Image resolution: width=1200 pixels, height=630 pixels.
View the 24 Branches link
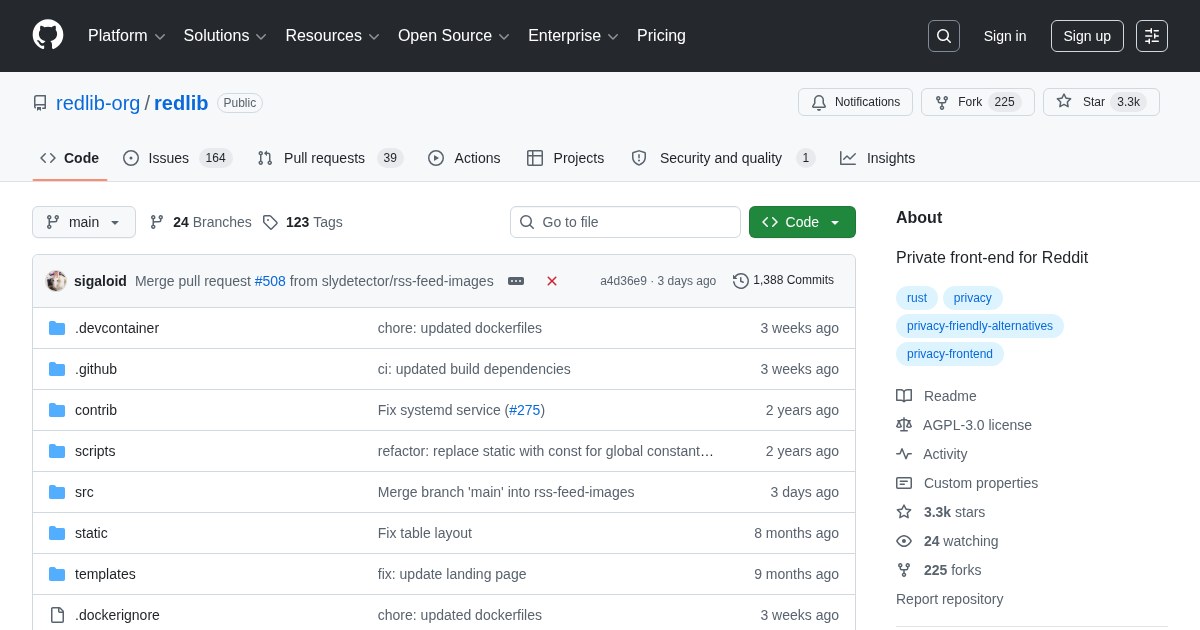click(x=200, y=222)
